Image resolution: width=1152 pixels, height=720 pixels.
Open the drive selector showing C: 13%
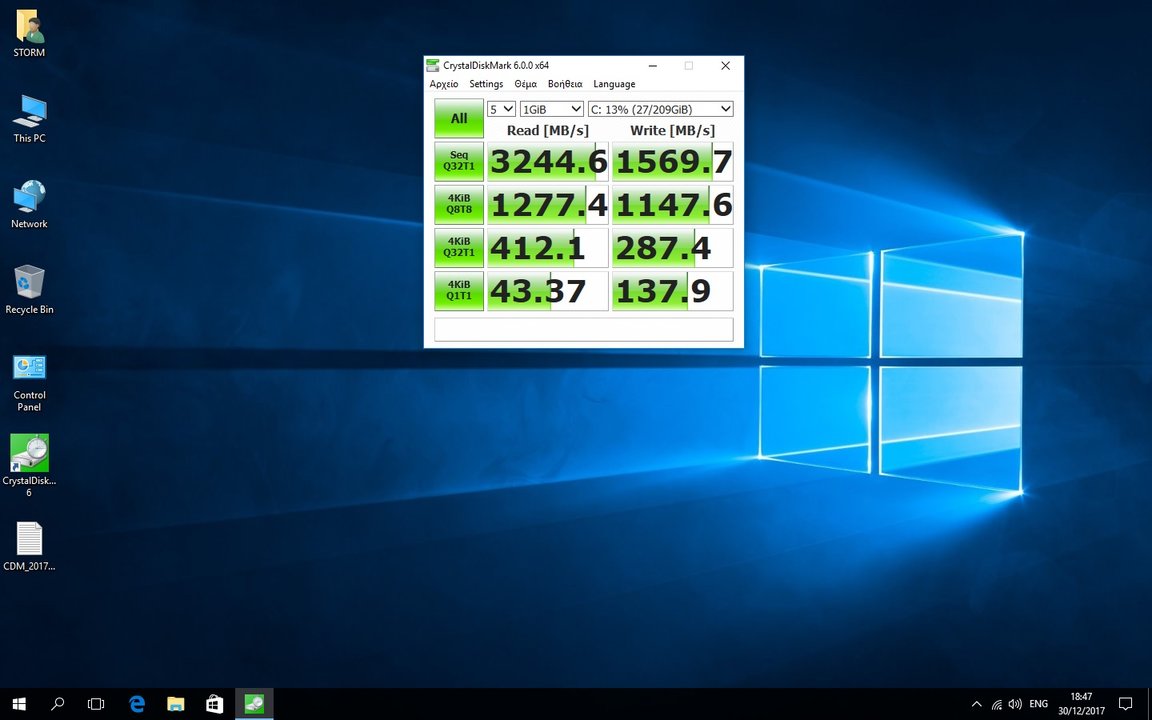tap(660, 109)
